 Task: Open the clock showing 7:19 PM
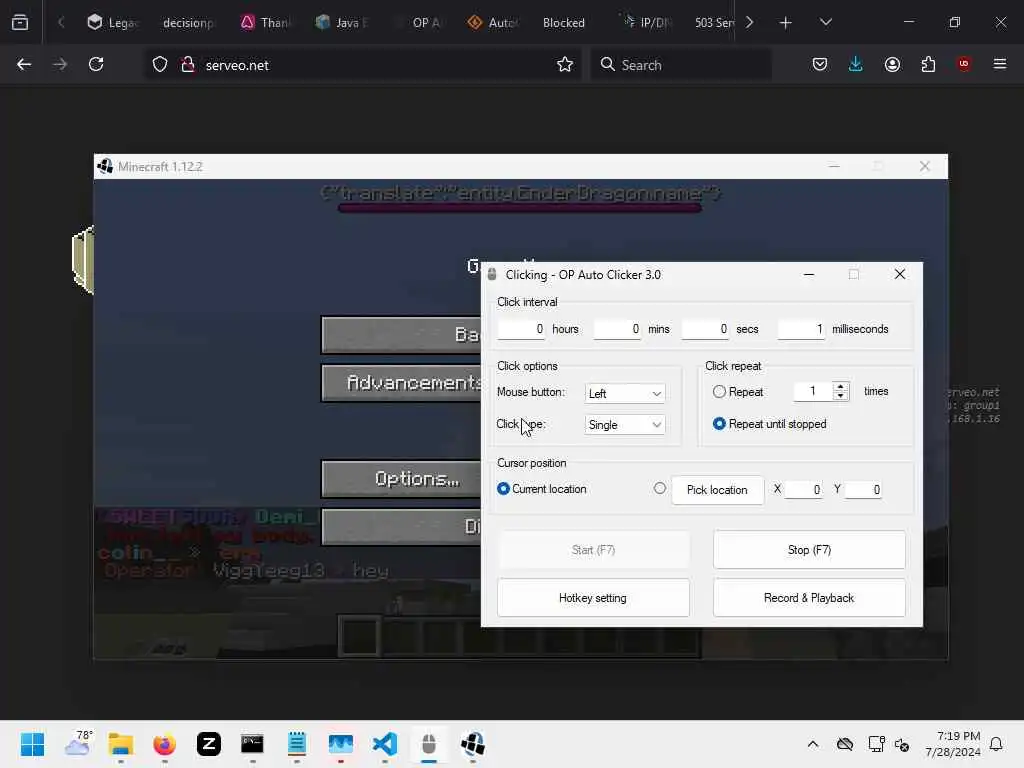click(953, 744)
